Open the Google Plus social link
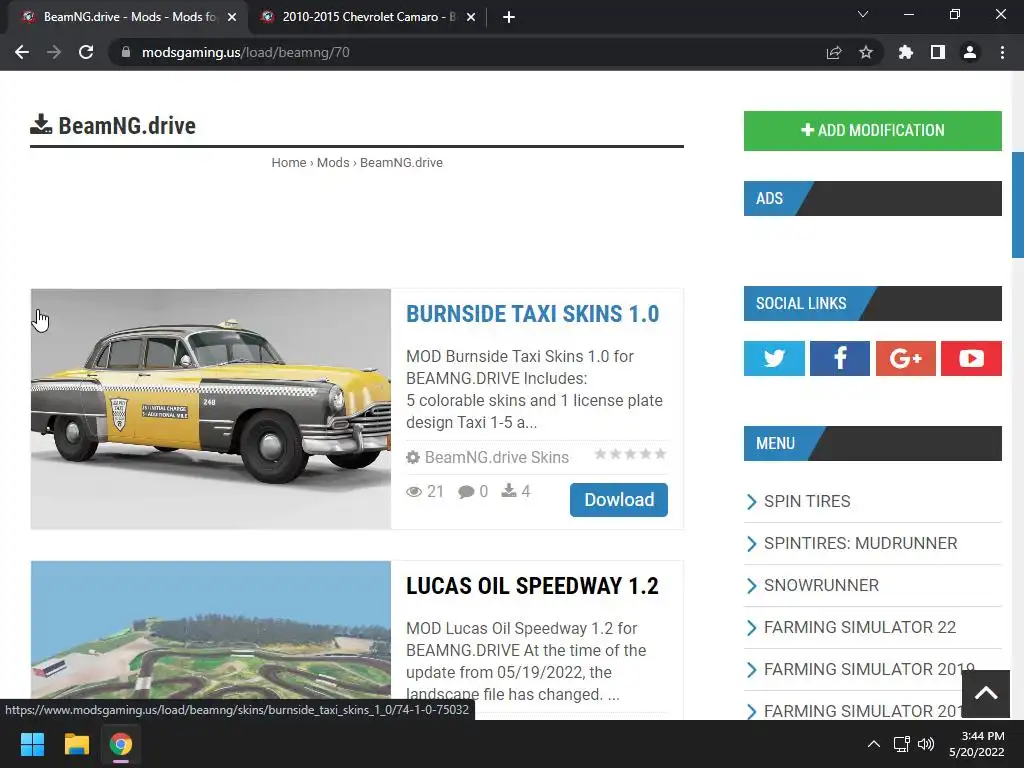Screen dimensions: 1024x768 point(905,358)
